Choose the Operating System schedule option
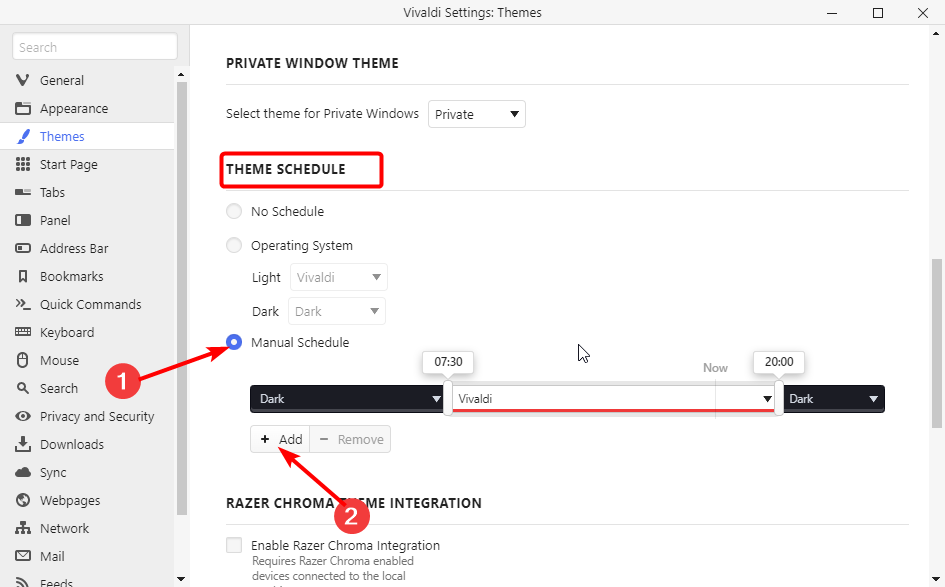Screen dimensions: 945x587 [234, 245]
